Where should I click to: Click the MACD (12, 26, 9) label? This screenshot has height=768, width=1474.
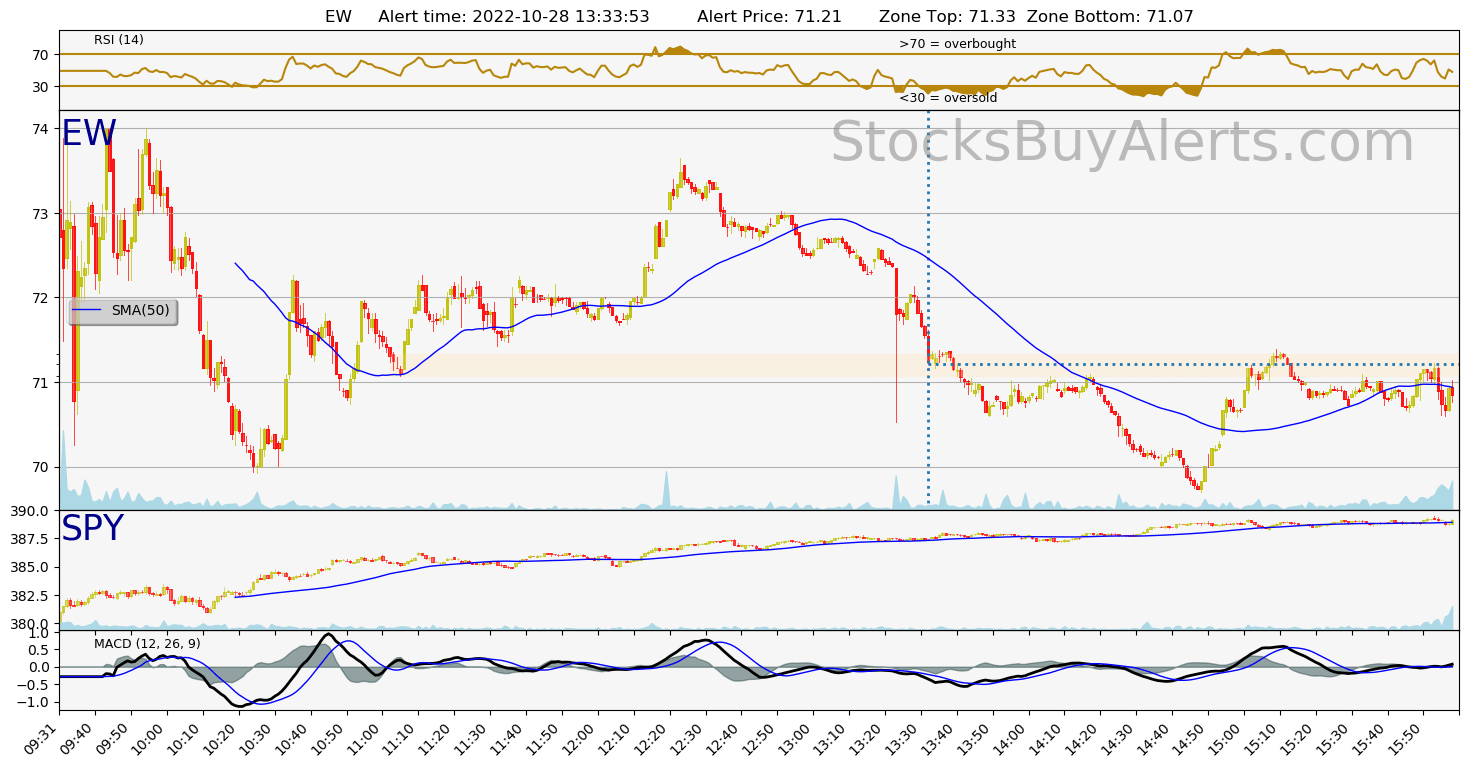point(147,644)
